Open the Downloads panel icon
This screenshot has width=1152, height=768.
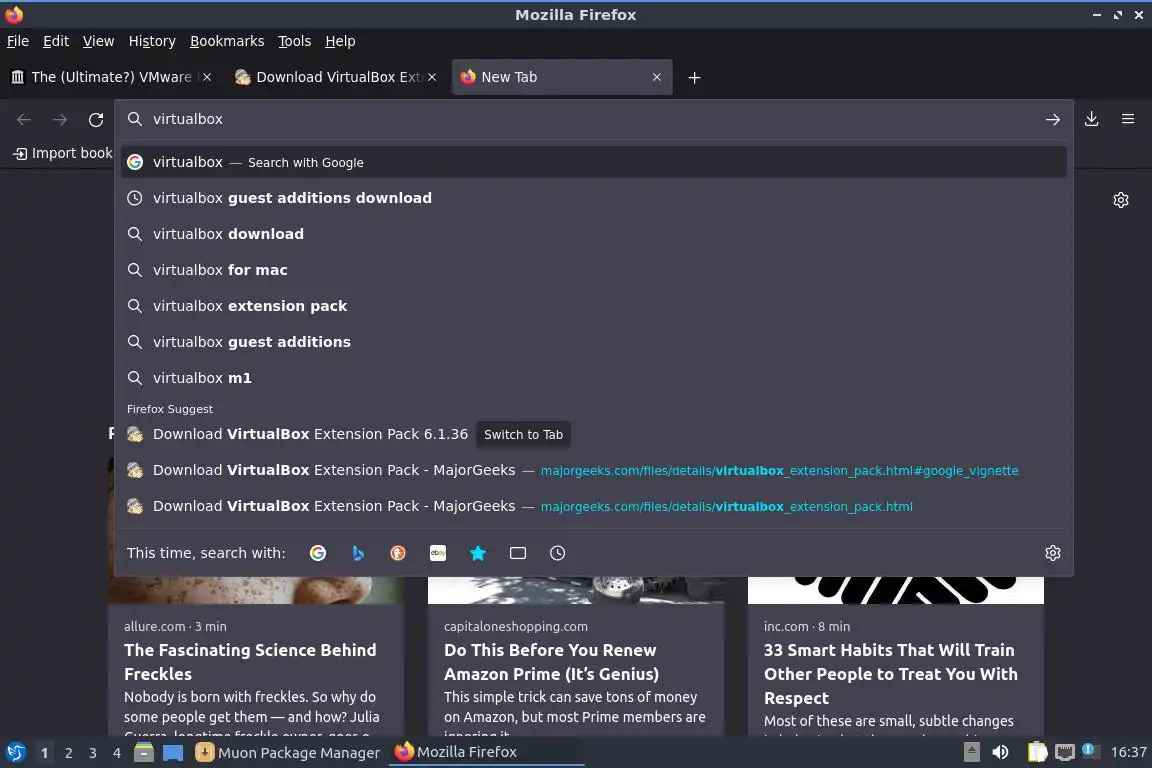pyautogui.click(x=1091, y=119)
